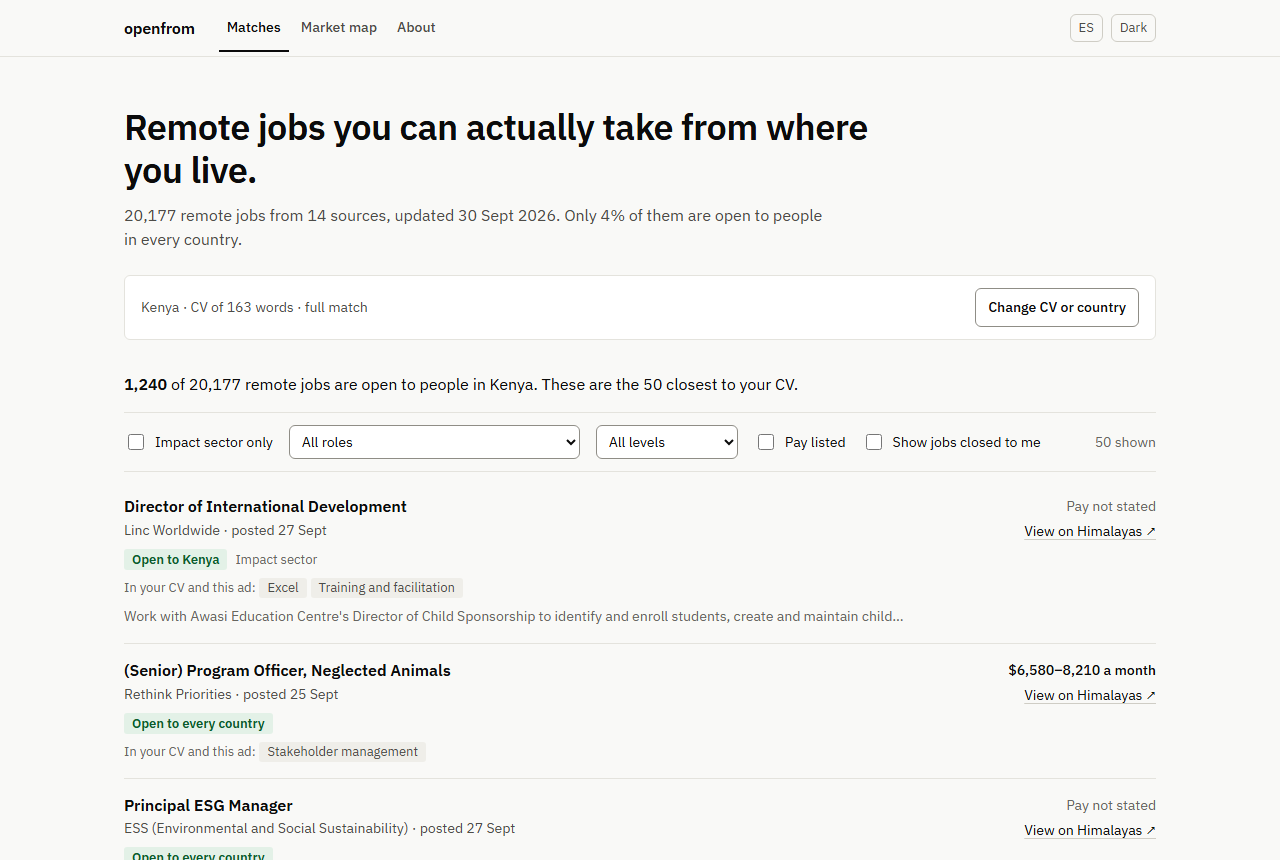Expand the All roles dropdown
The height and width of the screenshot is (860, 1280).
434,442
